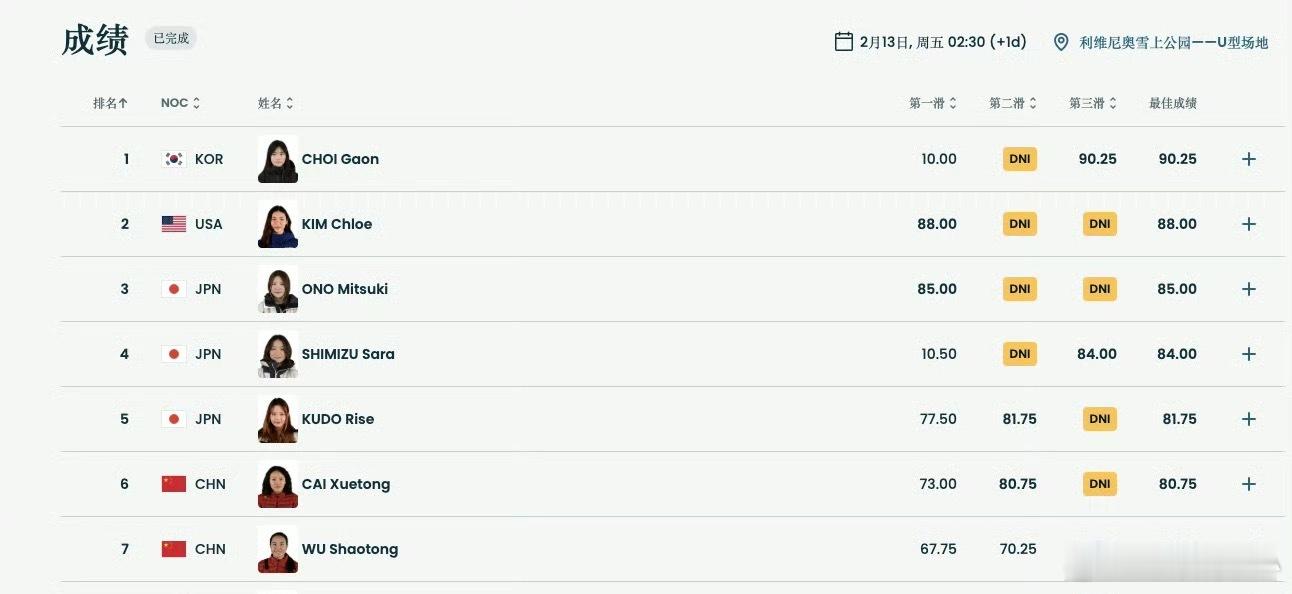Click WU Shaotong's profile photo

[277, 549]
